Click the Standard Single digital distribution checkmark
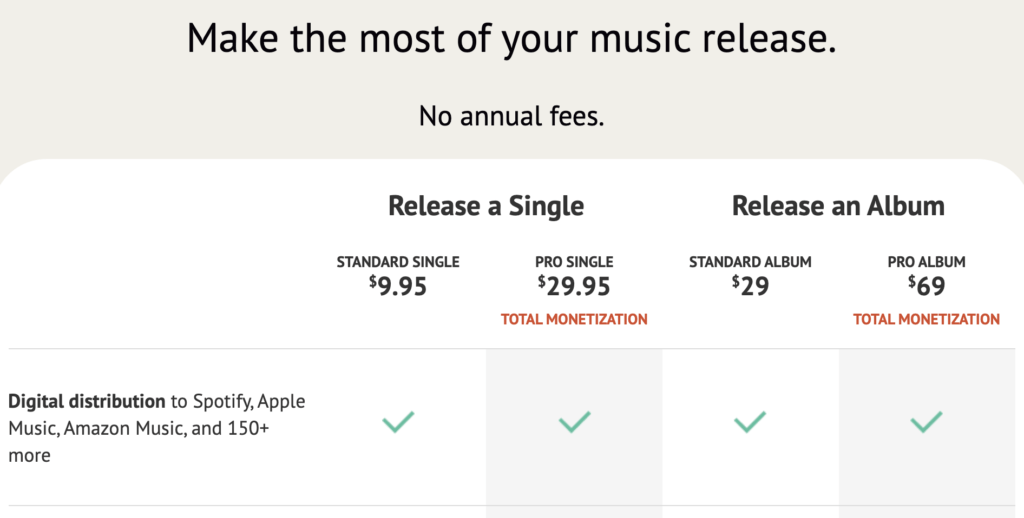Image resolution: width=1024 pixels, height=518 pixels. click(398, 422)
